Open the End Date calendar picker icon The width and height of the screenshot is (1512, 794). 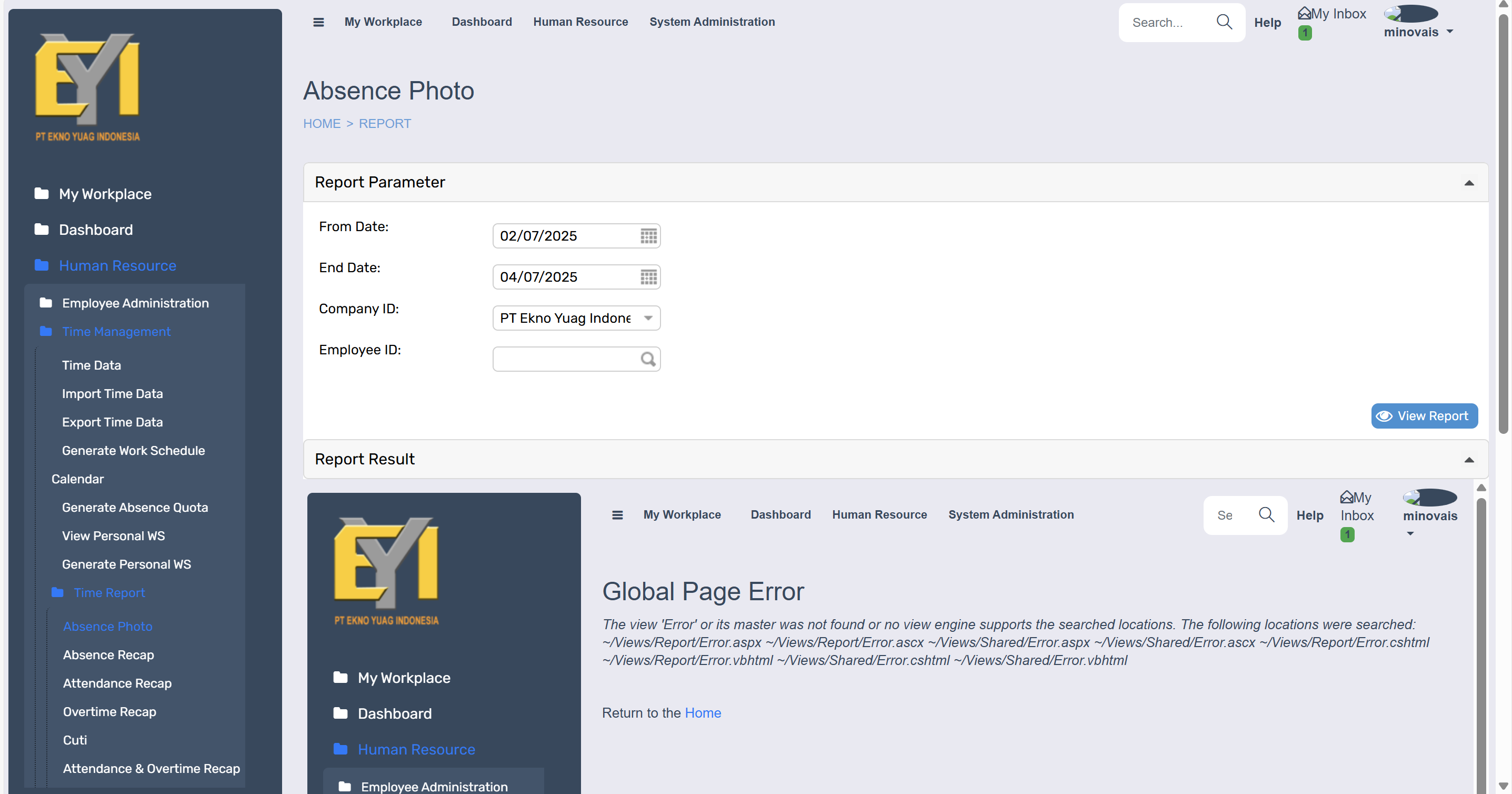(x=648, y=277)
